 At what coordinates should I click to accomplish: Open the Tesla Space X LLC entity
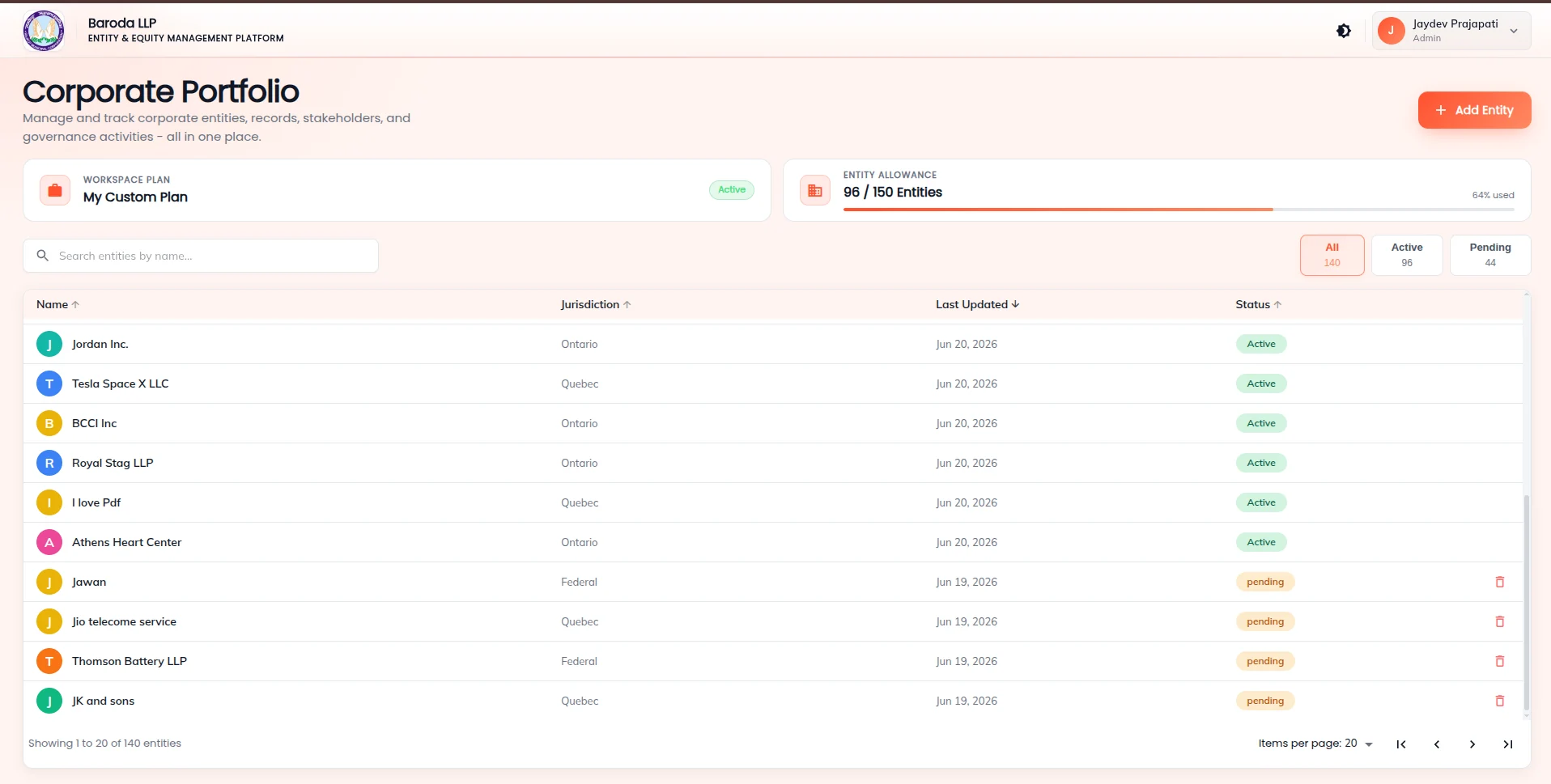tap(120, 384)
